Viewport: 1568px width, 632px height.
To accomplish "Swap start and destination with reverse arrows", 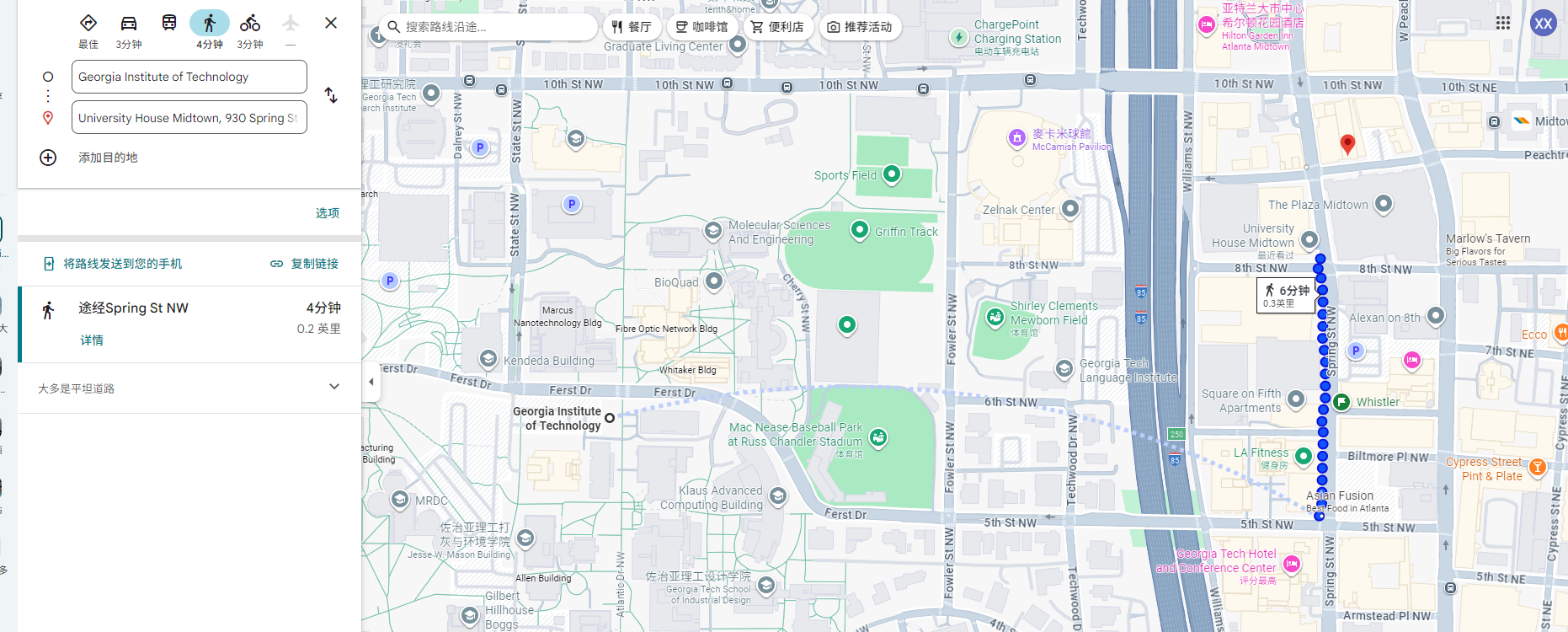I will [x=331, y=96].
